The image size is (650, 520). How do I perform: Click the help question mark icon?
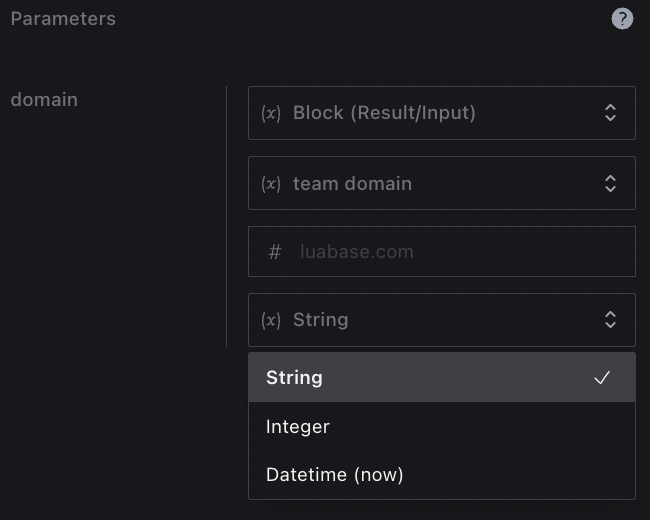tap(622, 19)
